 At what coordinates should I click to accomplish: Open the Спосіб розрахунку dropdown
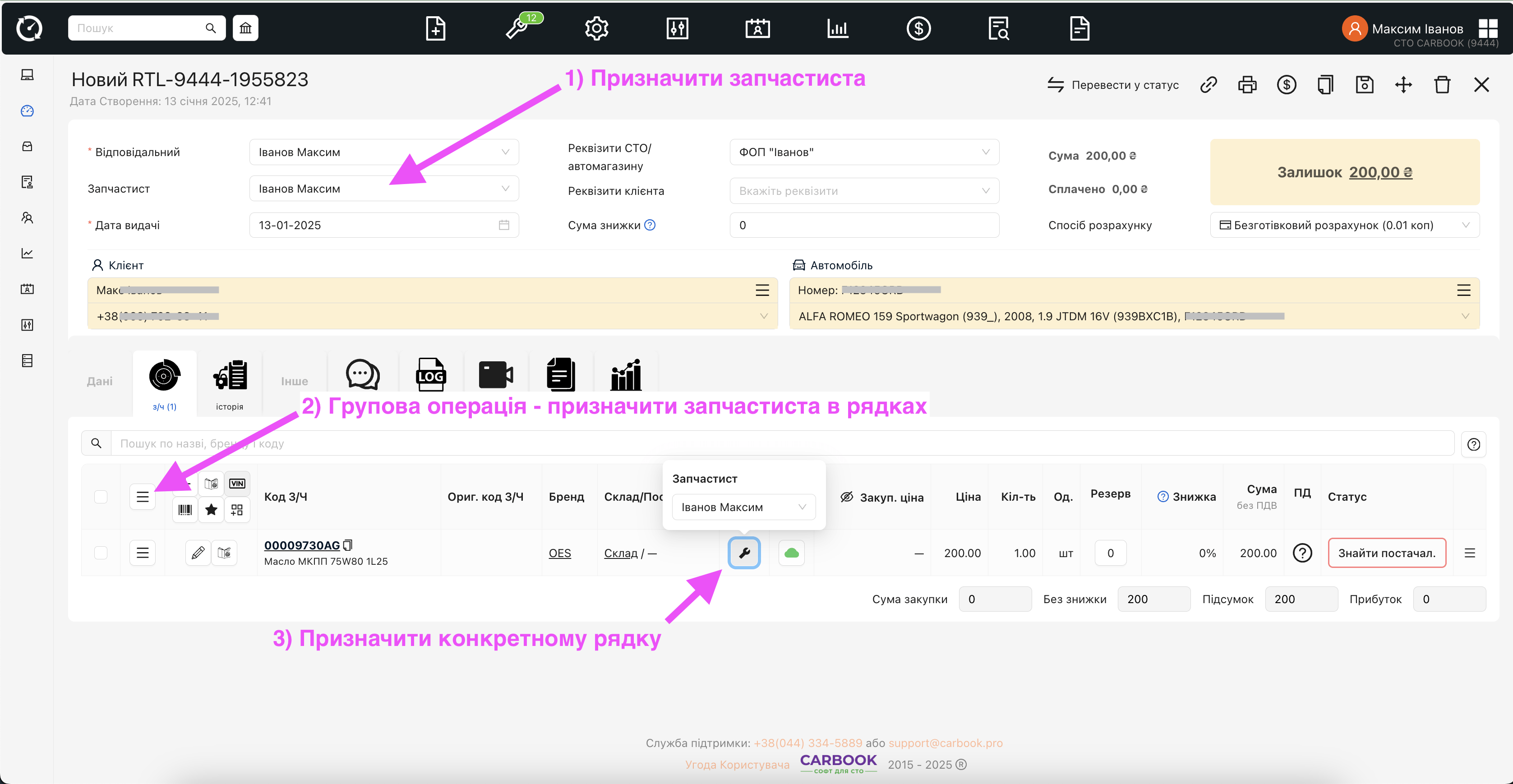click(1344, 225)
